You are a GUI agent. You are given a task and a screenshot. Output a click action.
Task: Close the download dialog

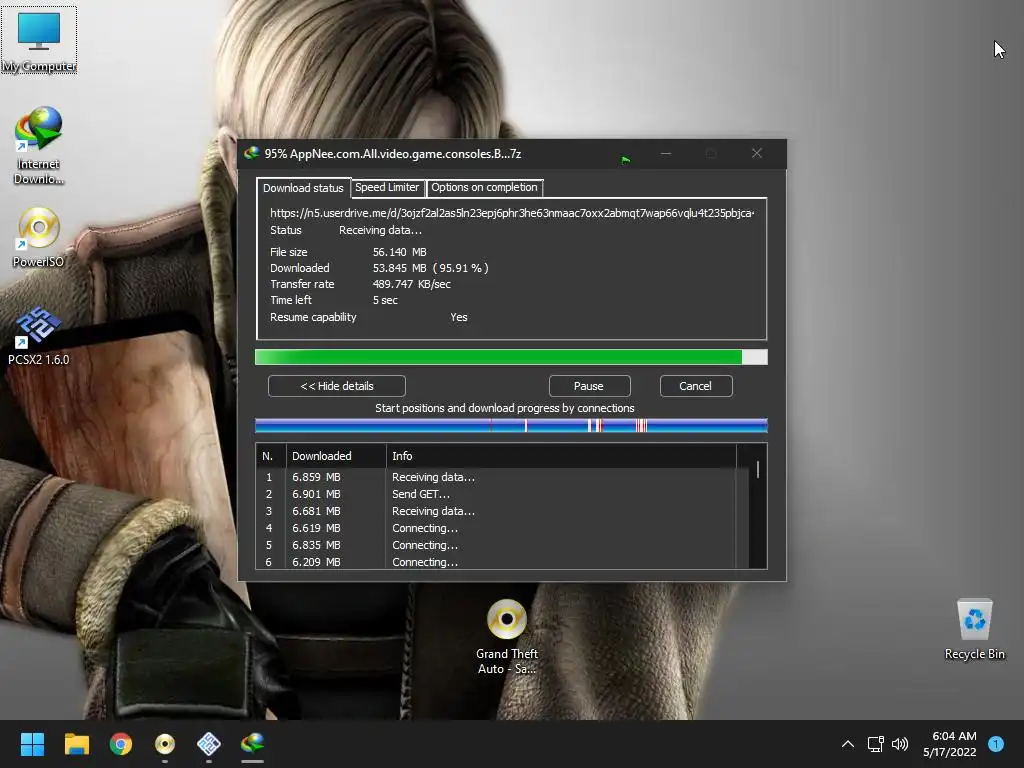(757, 153)
